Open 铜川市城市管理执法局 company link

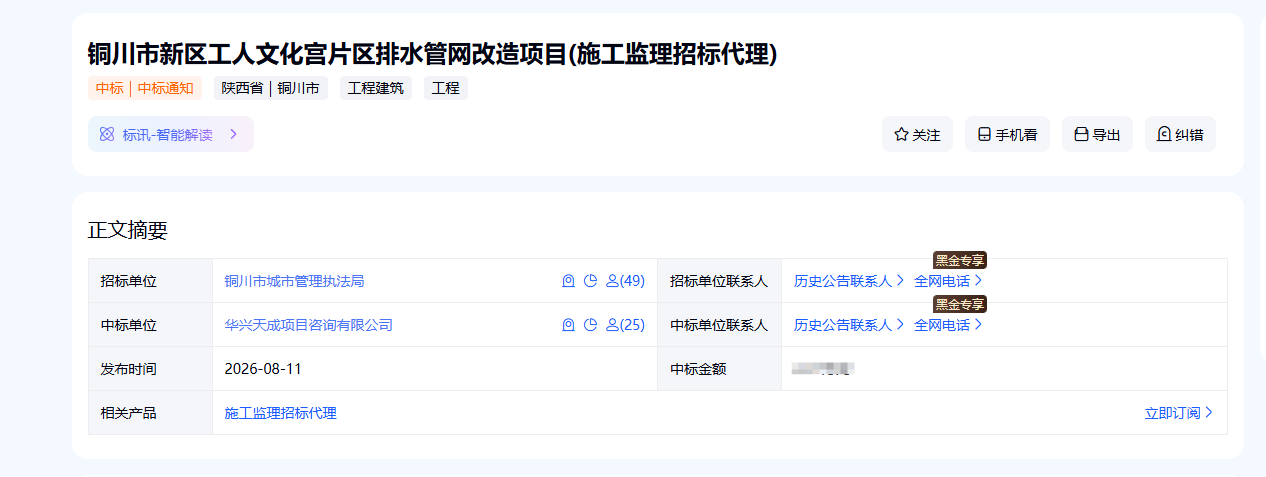click(295, 281)
